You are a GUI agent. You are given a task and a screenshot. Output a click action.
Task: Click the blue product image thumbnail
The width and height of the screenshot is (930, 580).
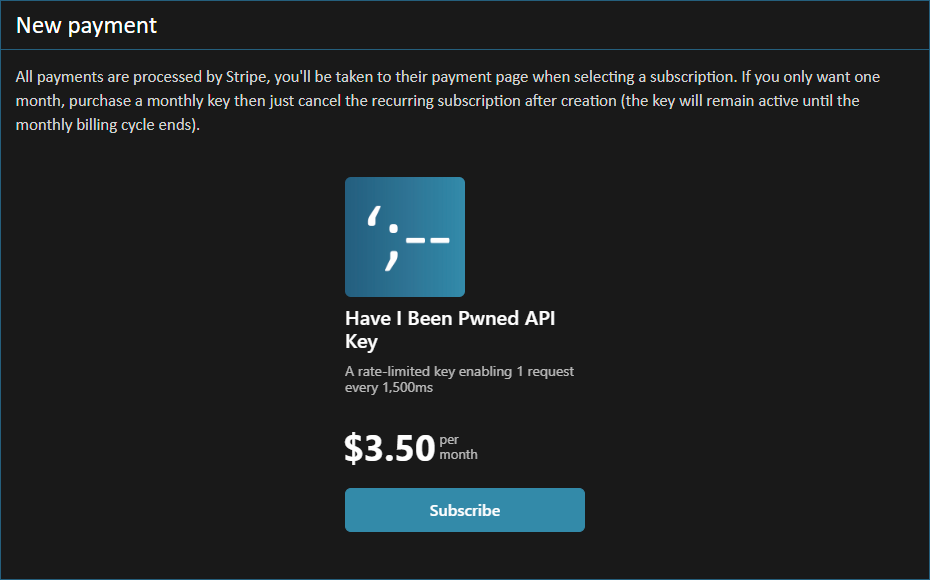point(404,236)
